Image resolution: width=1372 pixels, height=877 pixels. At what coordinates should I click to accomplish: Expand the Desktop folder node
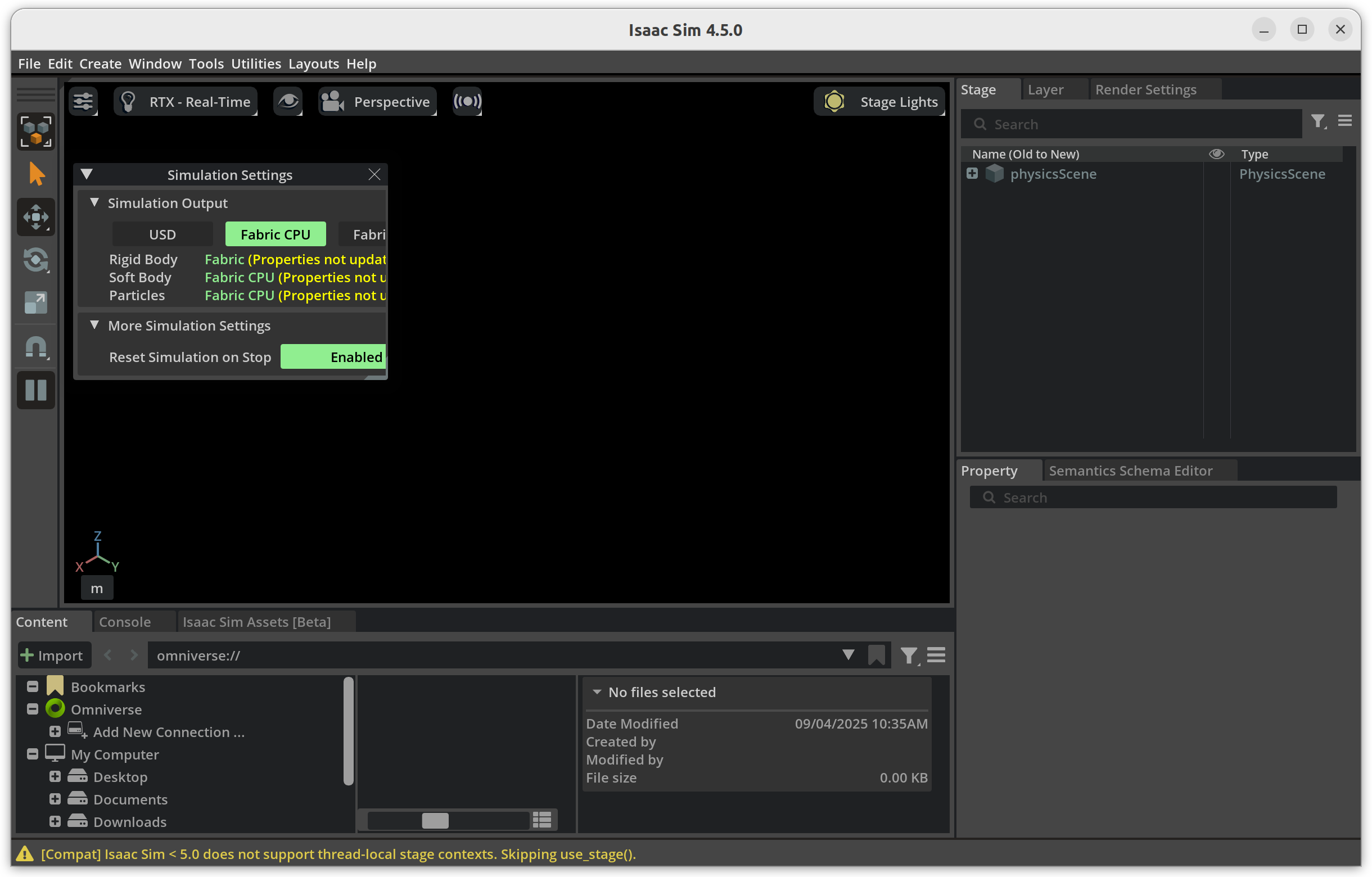55,776
